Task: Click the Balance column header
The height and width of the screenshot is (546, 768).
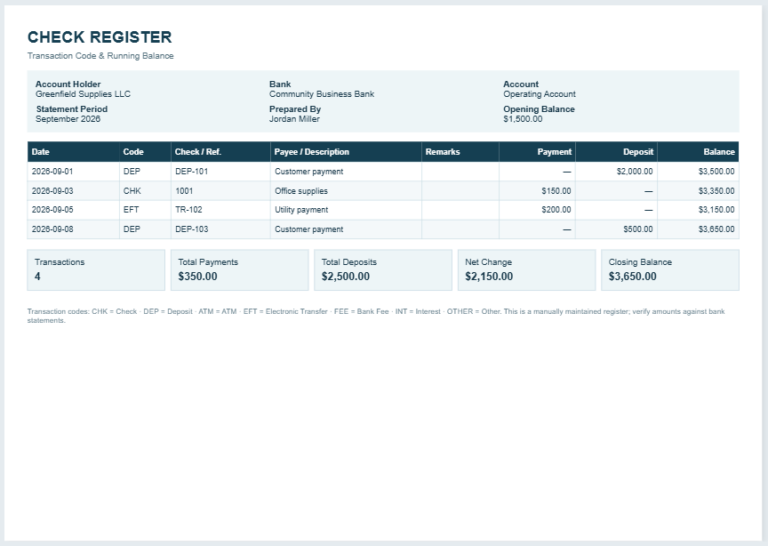Action: click(x=698, y=152)
